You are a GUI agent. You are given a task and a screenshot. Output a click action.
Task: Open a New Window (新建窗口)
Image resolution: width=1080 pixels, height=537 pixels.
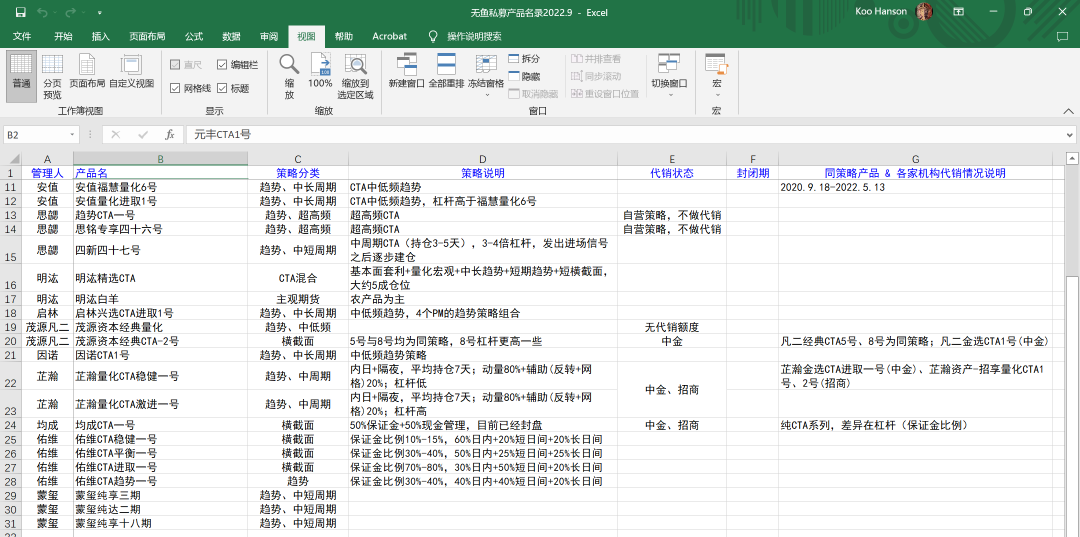(406, 66)
